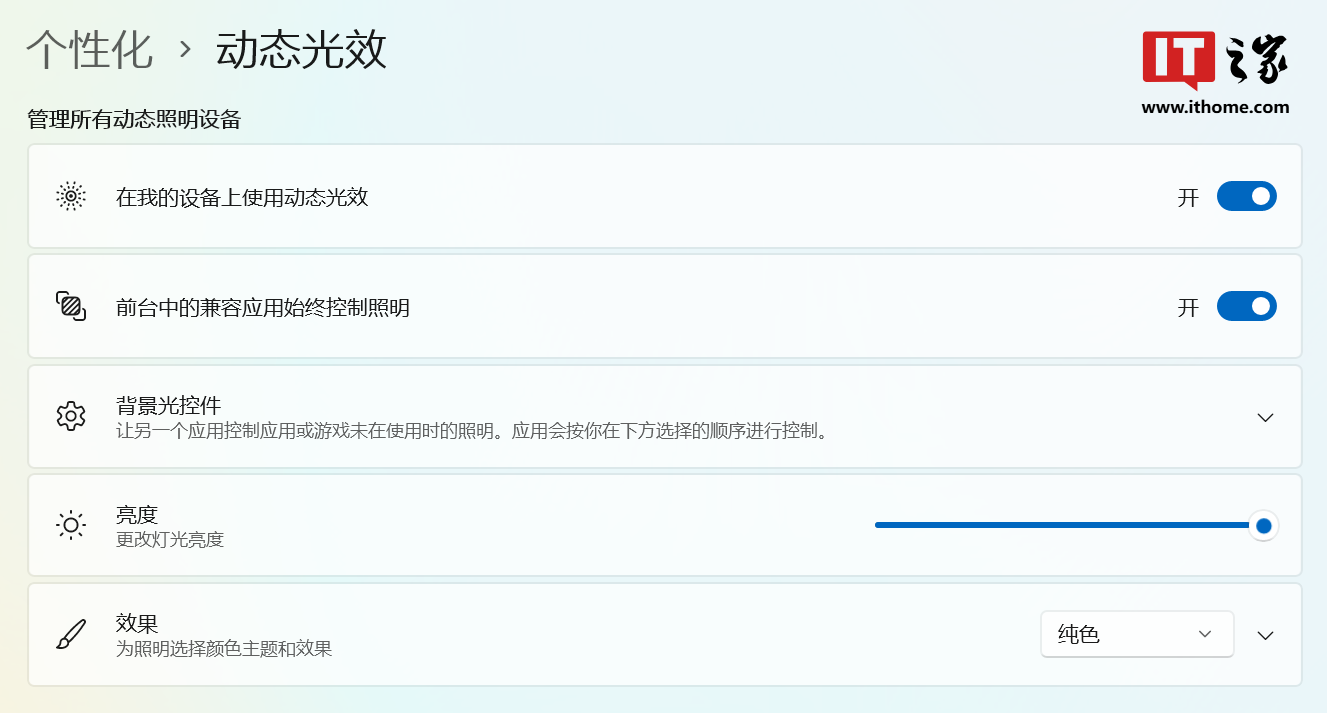Expand the 背景光控件 section
Screen dimensions: 1327x713
coord(1265,417)
